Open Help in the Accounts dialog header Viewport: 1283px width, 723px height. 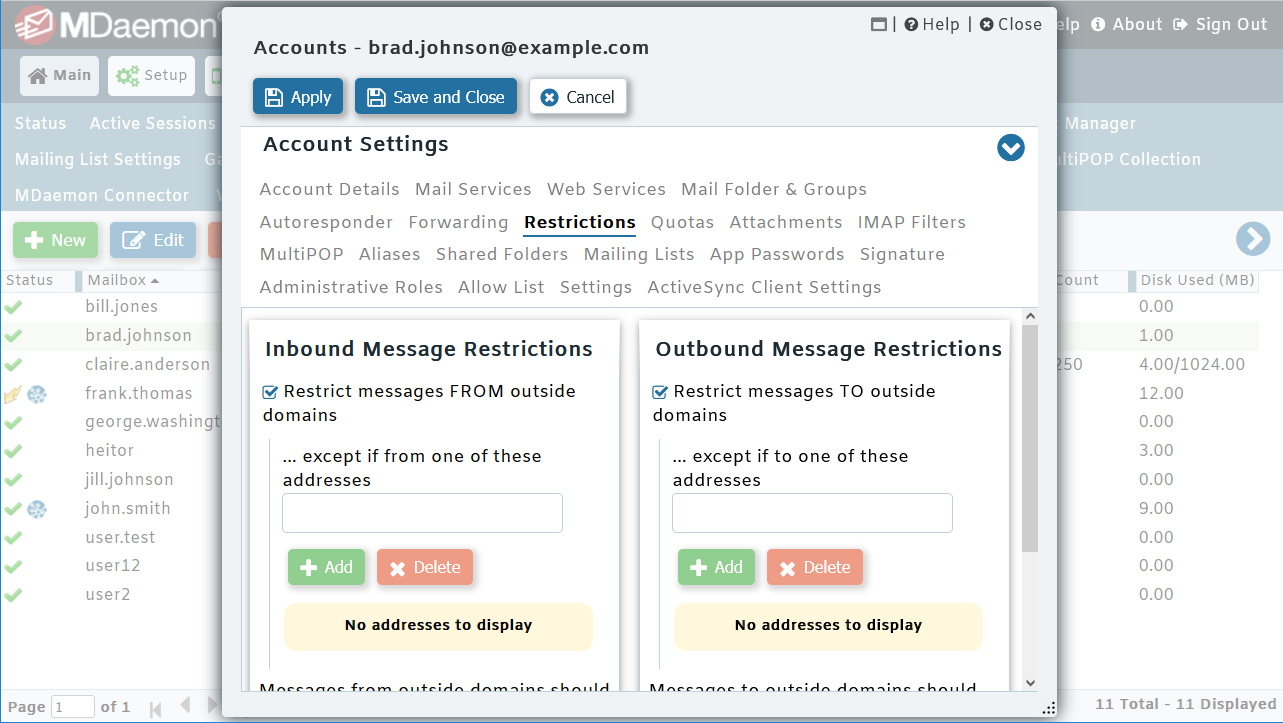coord(932,24)
